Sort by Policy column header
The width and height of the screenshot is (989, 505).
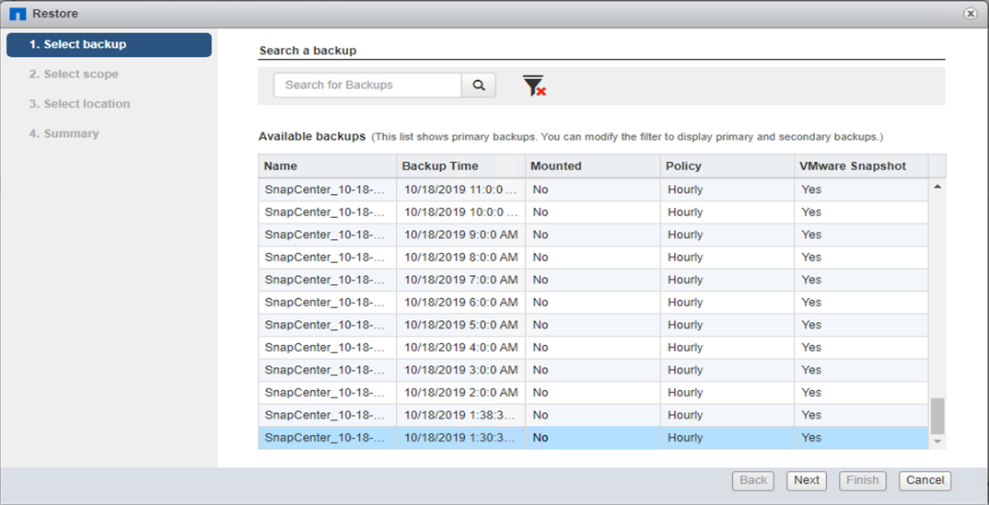point(727,166)
